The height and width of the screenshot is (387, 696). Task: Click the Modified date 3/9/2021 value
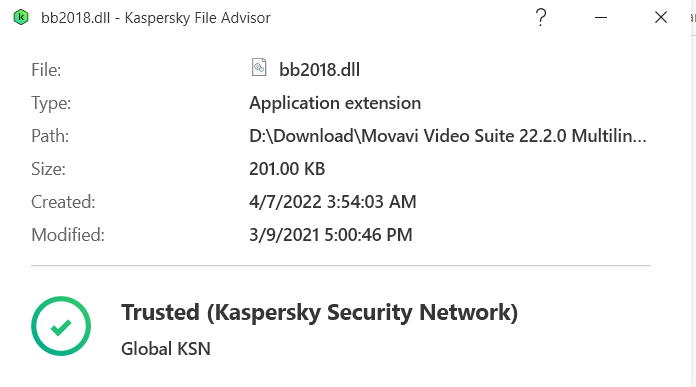331,235
